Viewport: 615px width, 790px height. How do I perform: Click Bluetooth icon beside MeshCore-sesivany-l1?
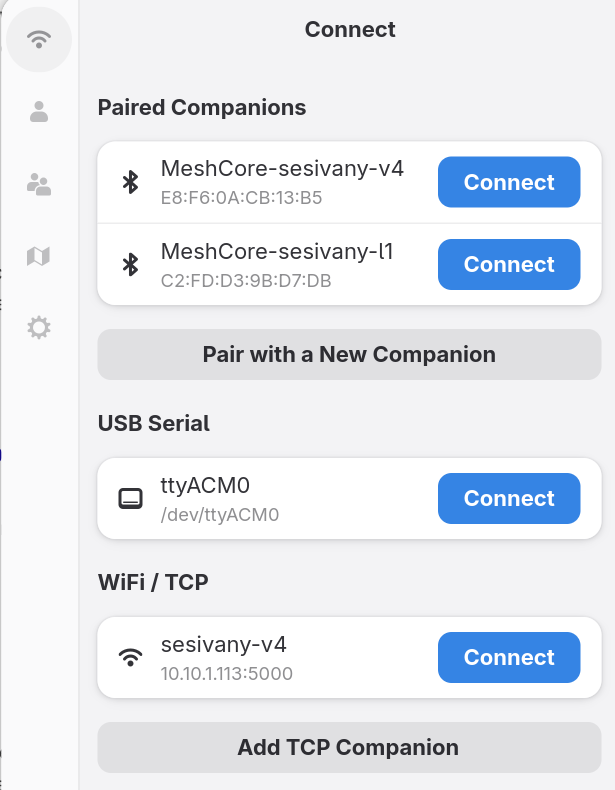(129, 264)
